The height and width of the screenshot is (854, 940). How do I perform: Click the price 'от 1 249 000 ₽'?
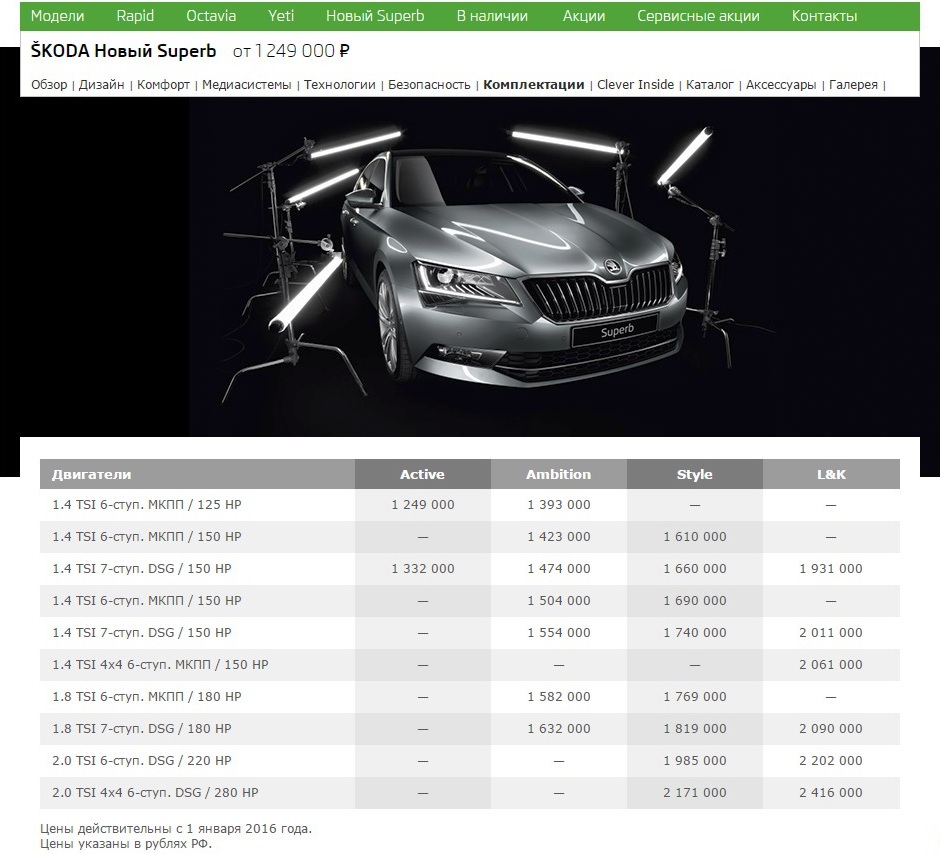click(291, 51)
